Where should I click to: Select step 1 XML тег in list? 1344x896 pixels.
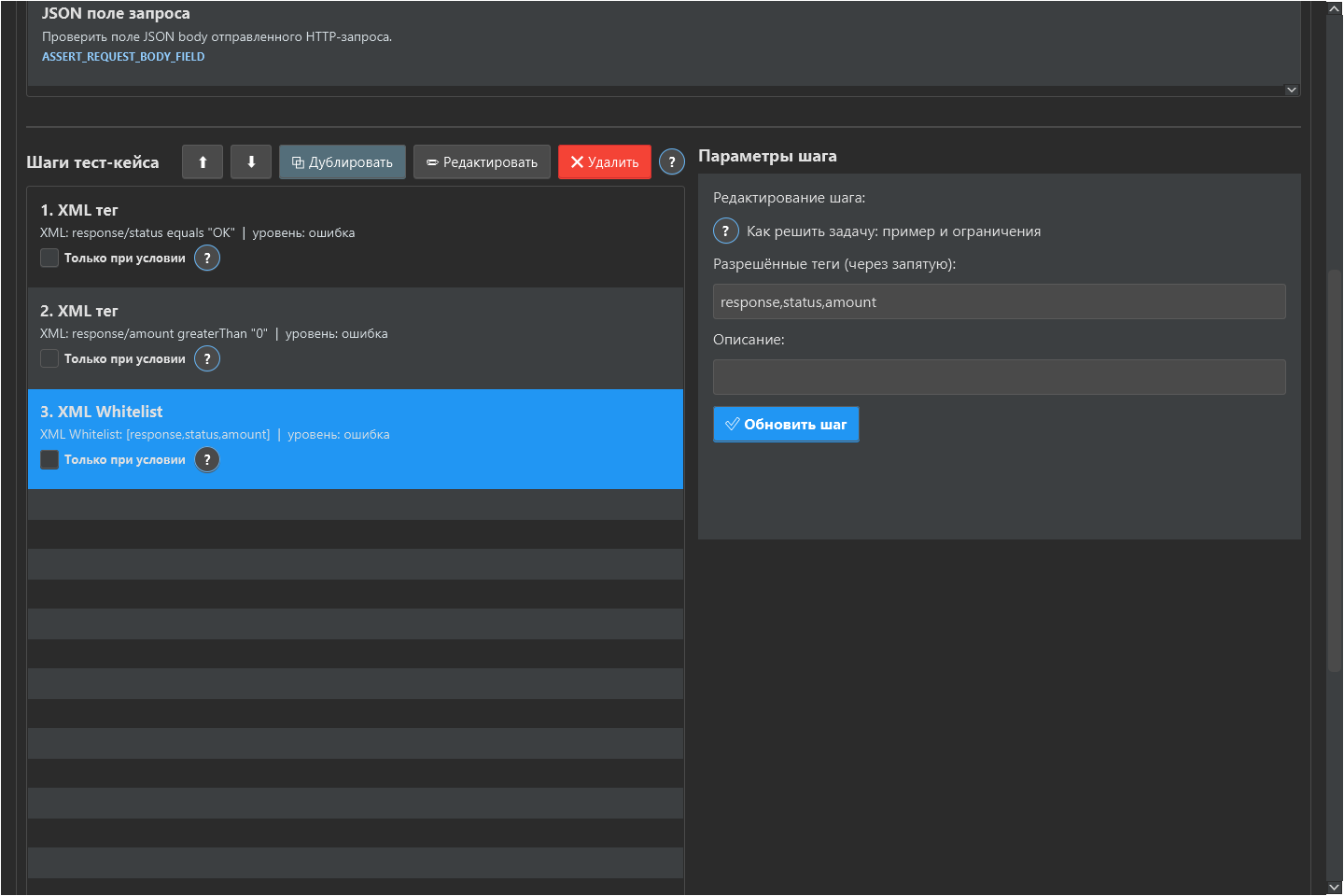point(356,237)
